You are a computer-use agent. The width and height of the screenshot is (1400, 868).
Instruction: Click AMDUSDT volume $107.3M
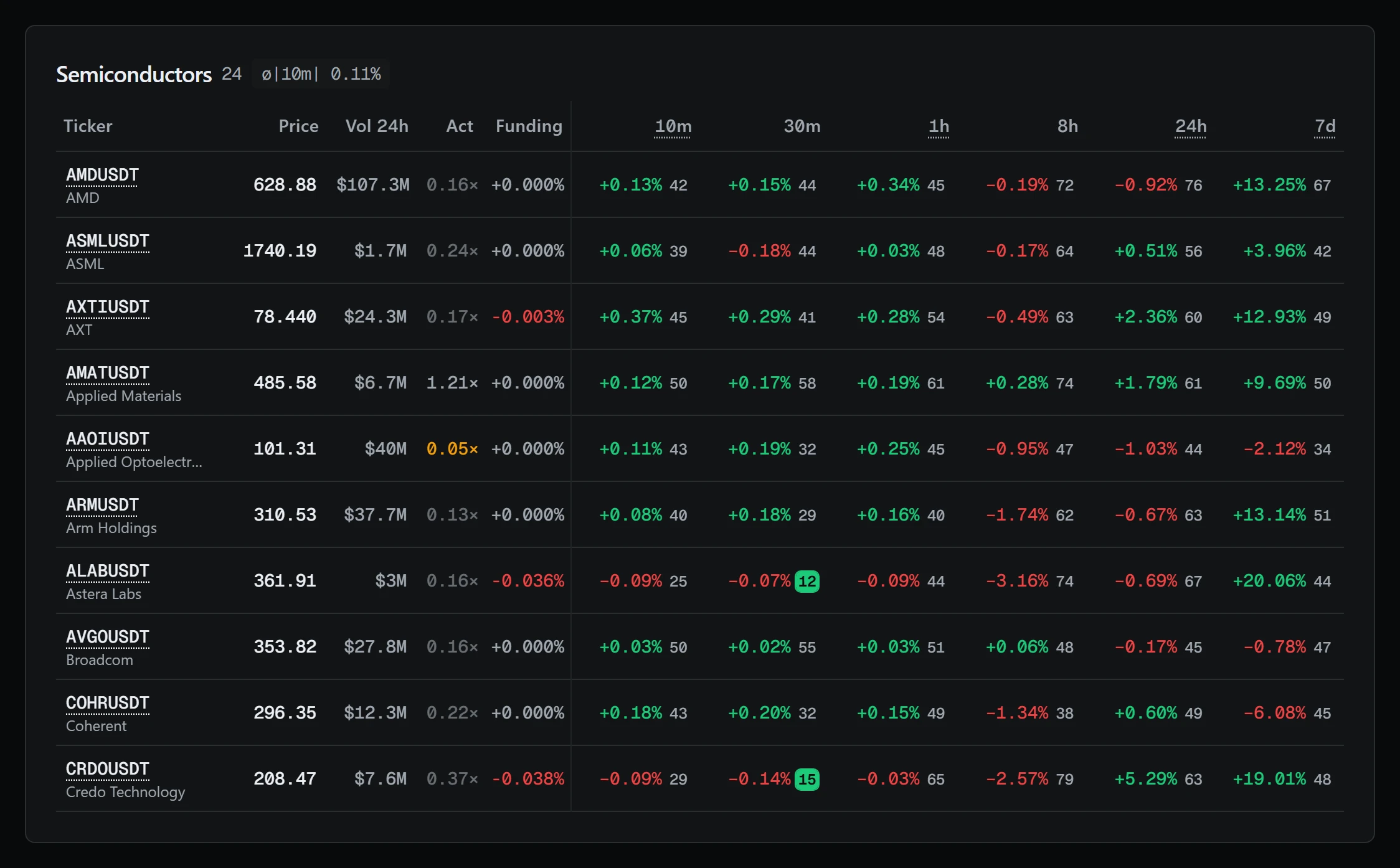pyautogui.click(x=373, y=185)
